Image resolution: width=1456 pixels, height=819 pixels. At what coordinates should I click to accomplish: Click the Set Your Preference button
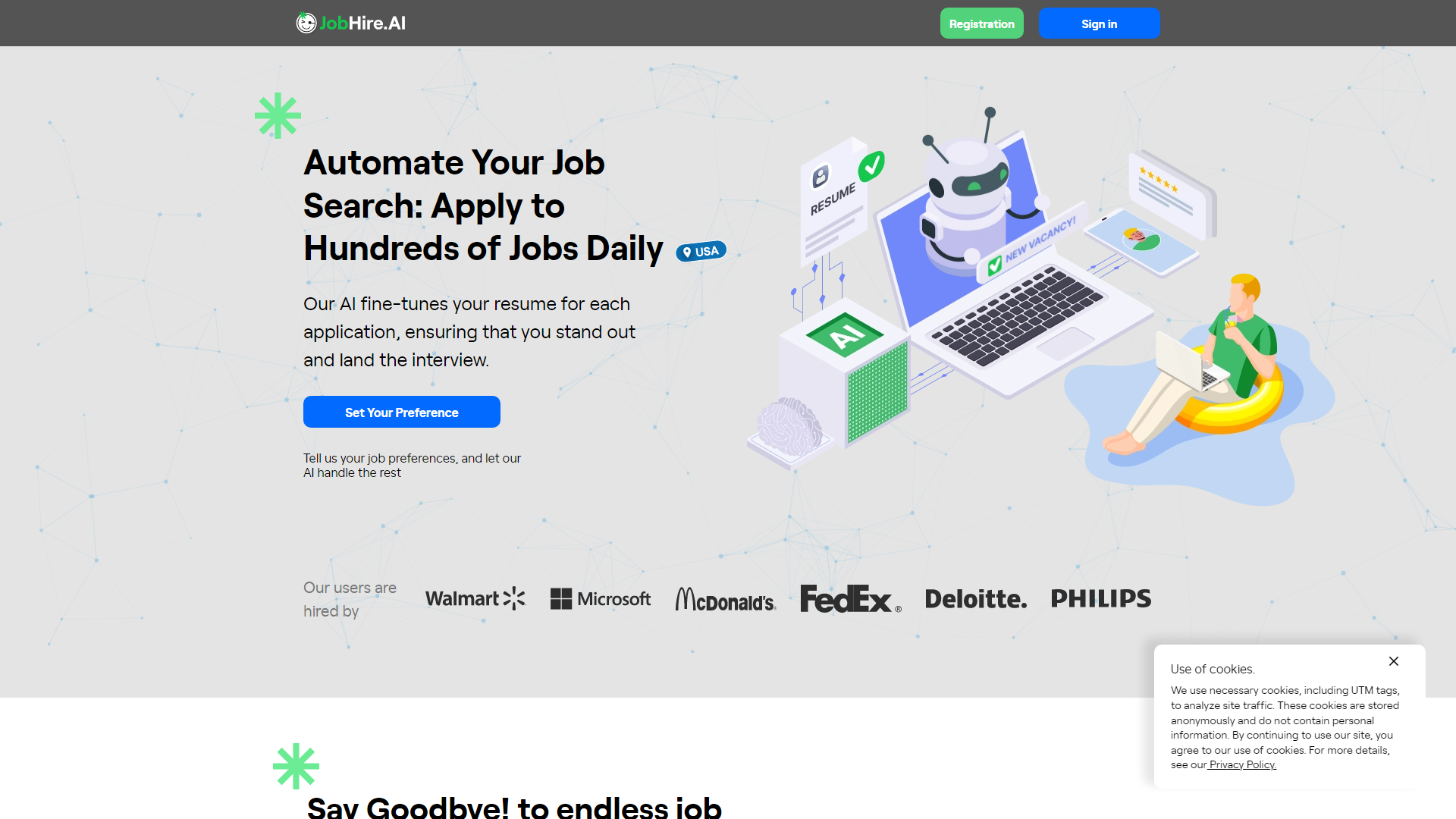[x=401, y=412]
